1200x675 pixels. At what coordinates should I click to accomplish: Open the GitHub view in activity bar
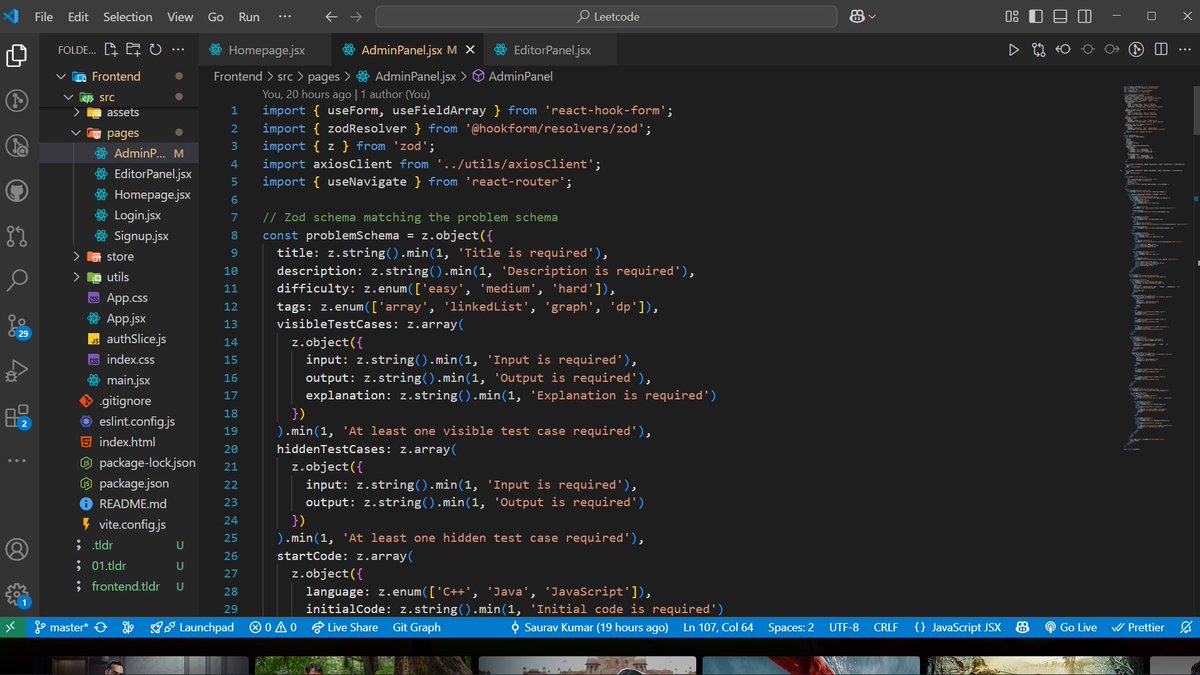[16, 190]
